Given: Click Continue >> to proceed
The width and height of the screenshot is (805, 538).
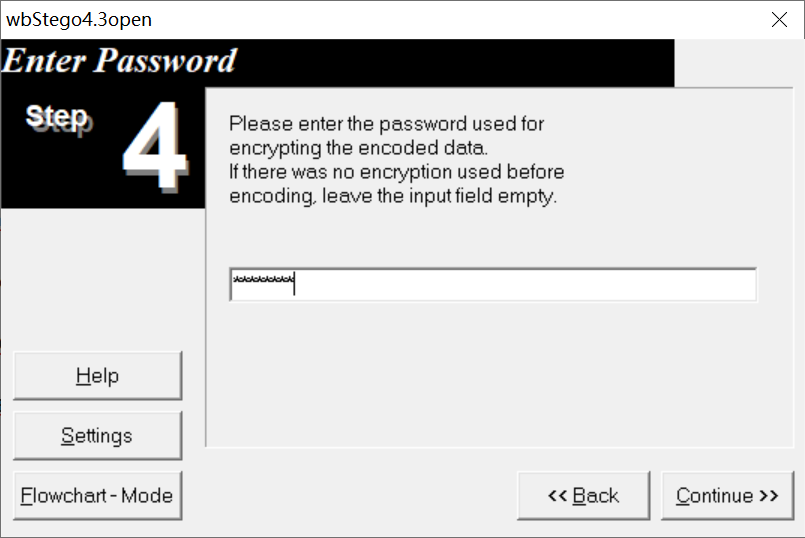Looking at the screenshot, I should click(x=727, y=495).
